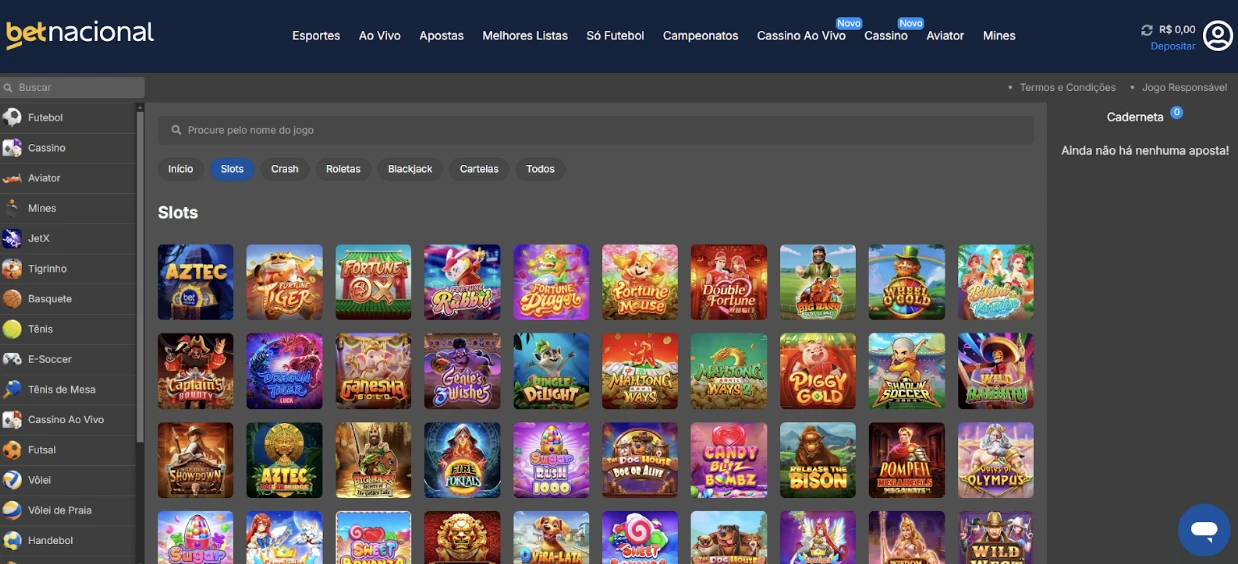This screenshot has width=1238, height=564.
Task: Open Ao Vivo in the top navigation
Action: (380, 36)
